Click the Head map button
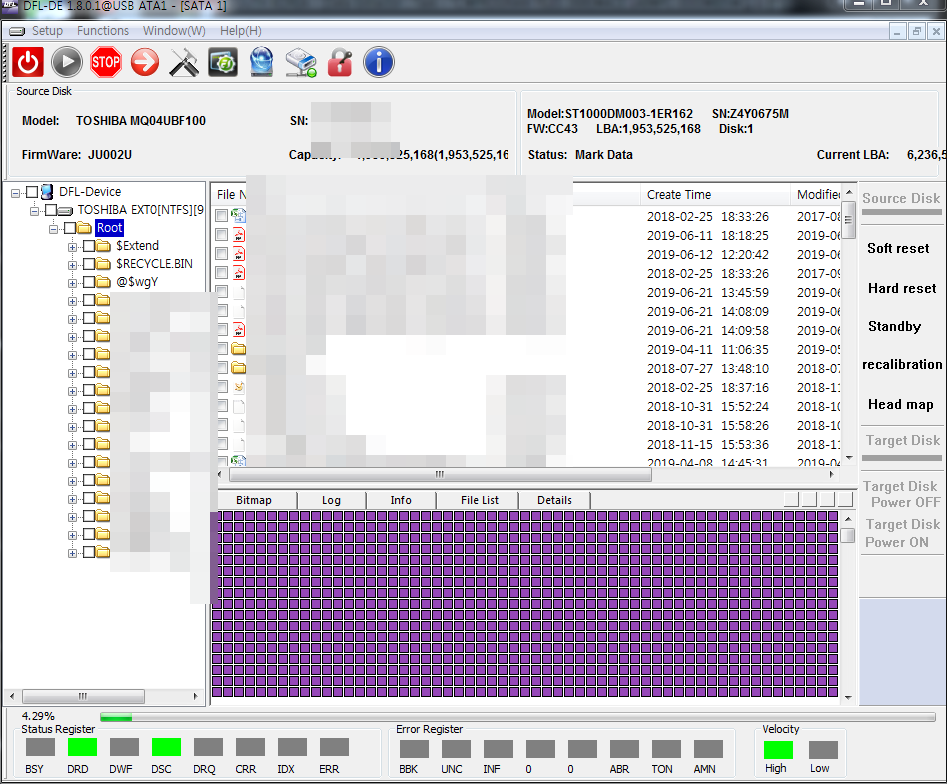 coord(901,404)
